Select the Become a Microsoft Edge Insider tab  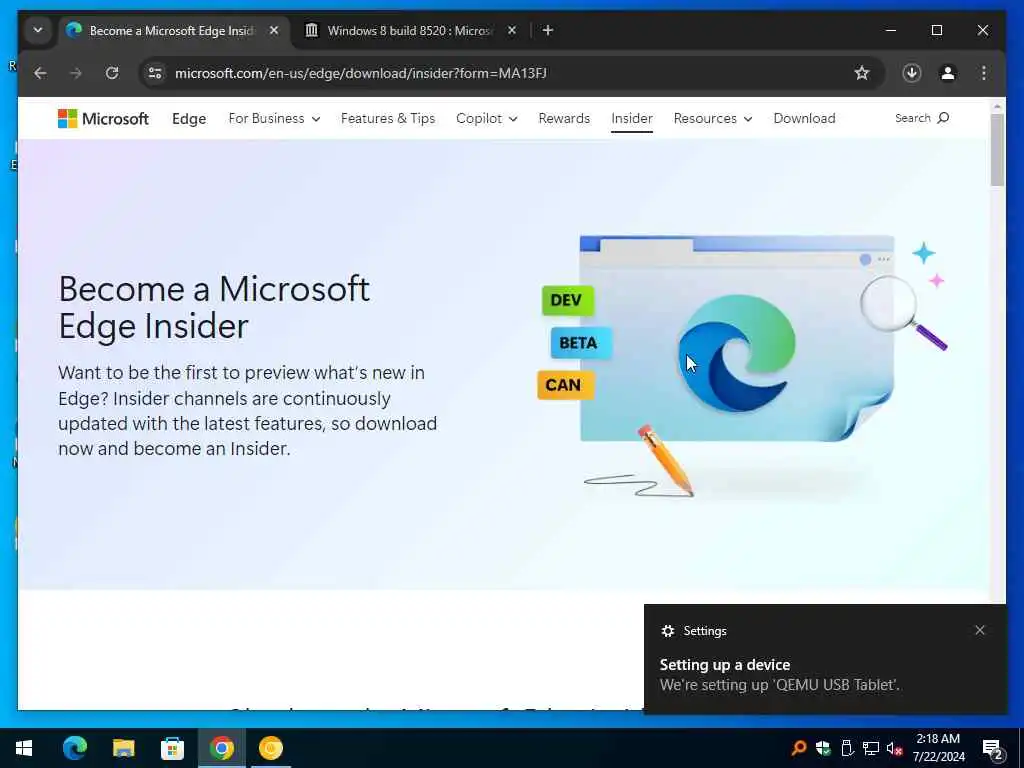point(173,31)
